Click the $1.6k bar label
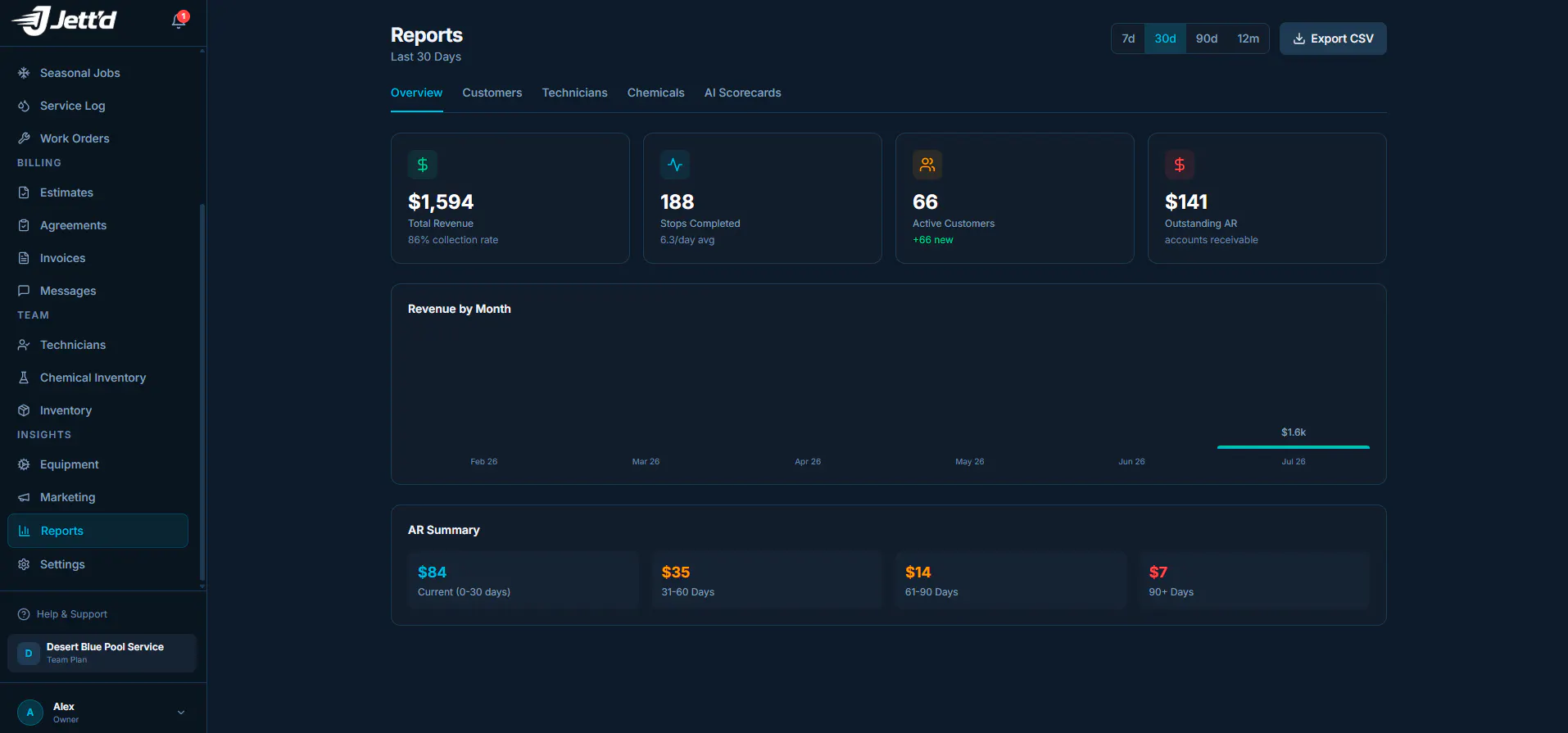Viewport: 1568px width, 733px height. click(x=1294, y=432)
